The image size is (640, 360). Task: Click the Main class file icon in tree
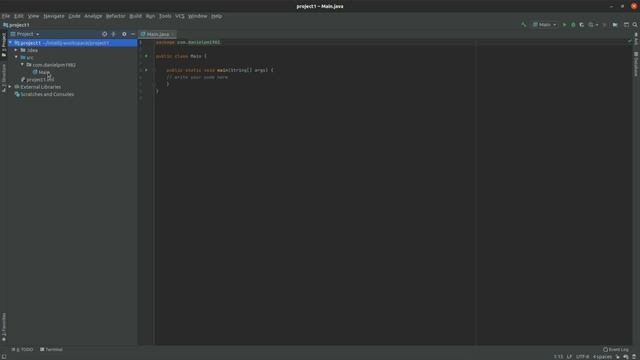pyautogui.click(x=35, y=72)
